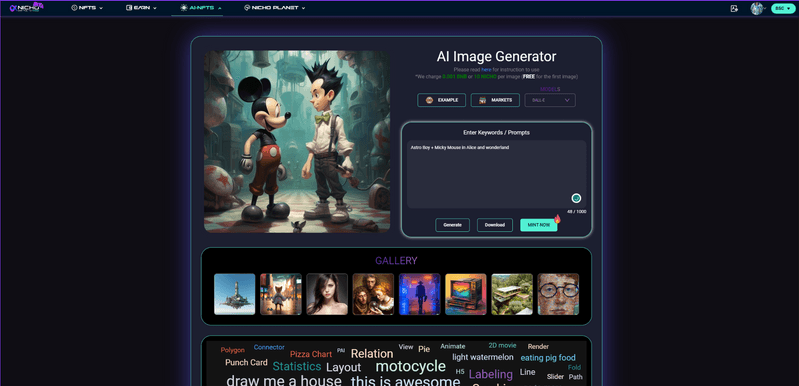Open the user profile avatar menu
The height and width of the screenshot is (386, 799).
coord(757,8)
